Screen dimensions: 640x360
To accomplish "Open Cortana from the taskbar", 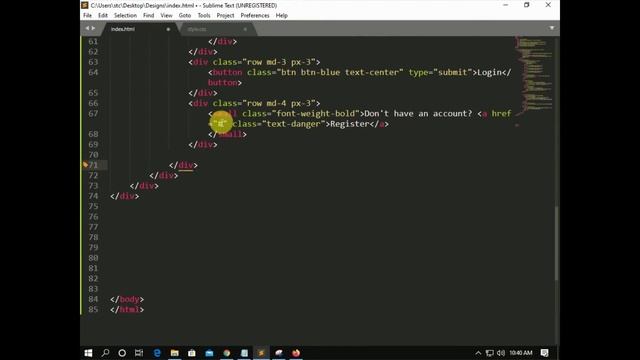I will pyautogui.click(x=122, y=353).
